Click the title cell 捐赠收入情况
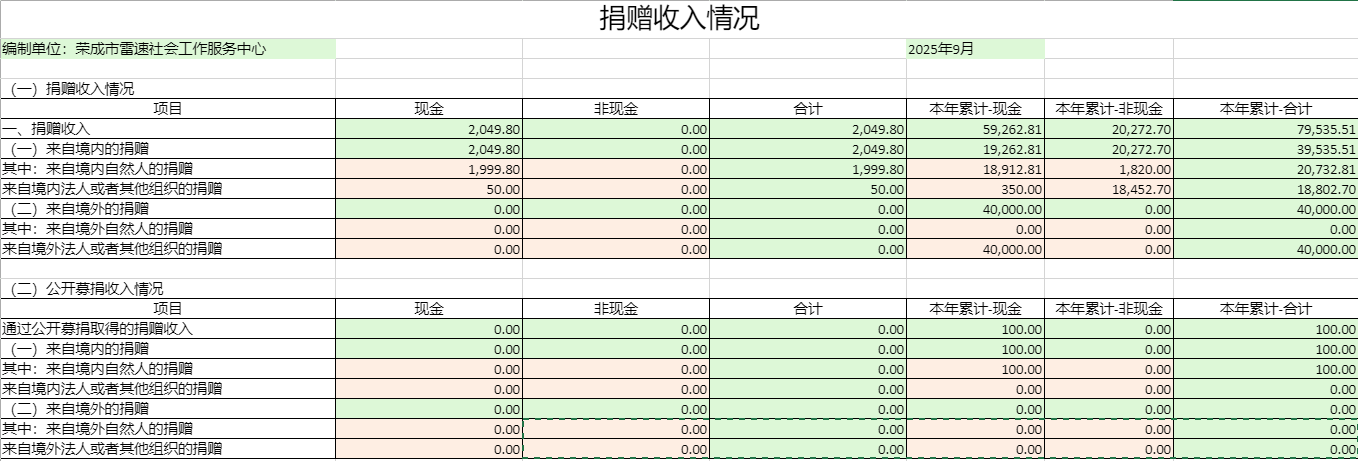The height and width of the screenshot is (461, 1358). coord(679,19)
